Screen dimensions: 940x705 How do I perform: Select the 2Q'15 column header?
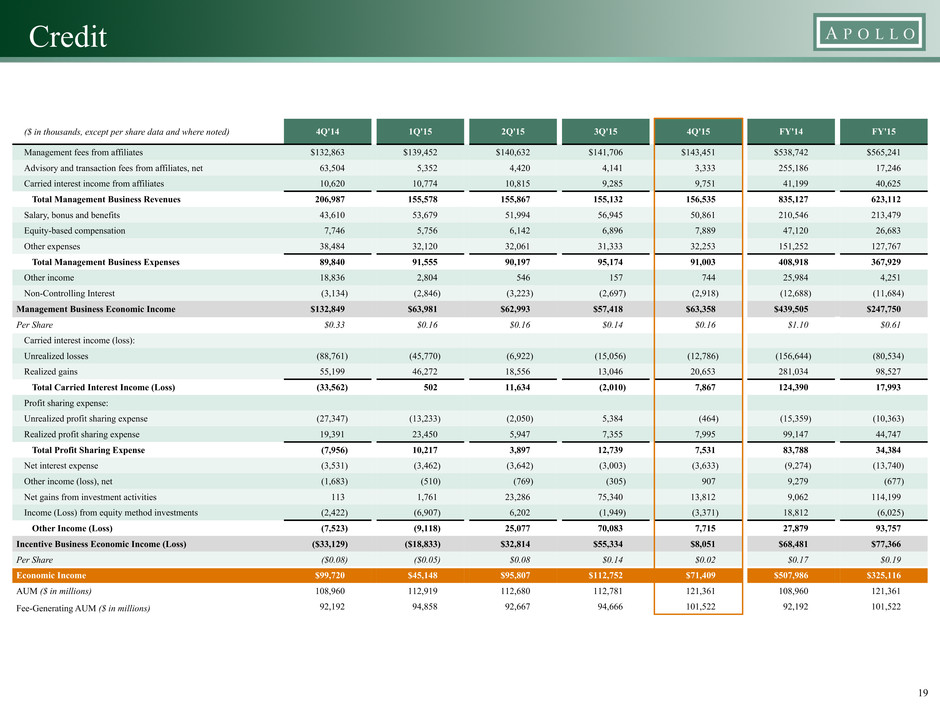pyautogui.click(x=513, y=131)
